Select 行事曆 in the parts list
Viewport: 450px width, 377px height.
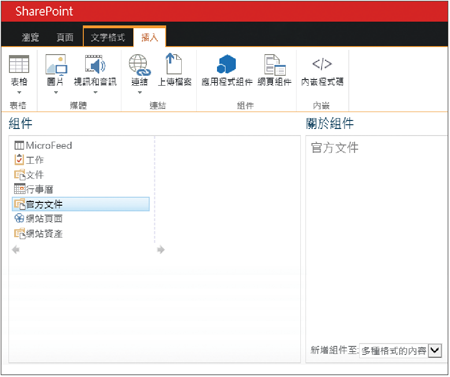click(39, 189)
